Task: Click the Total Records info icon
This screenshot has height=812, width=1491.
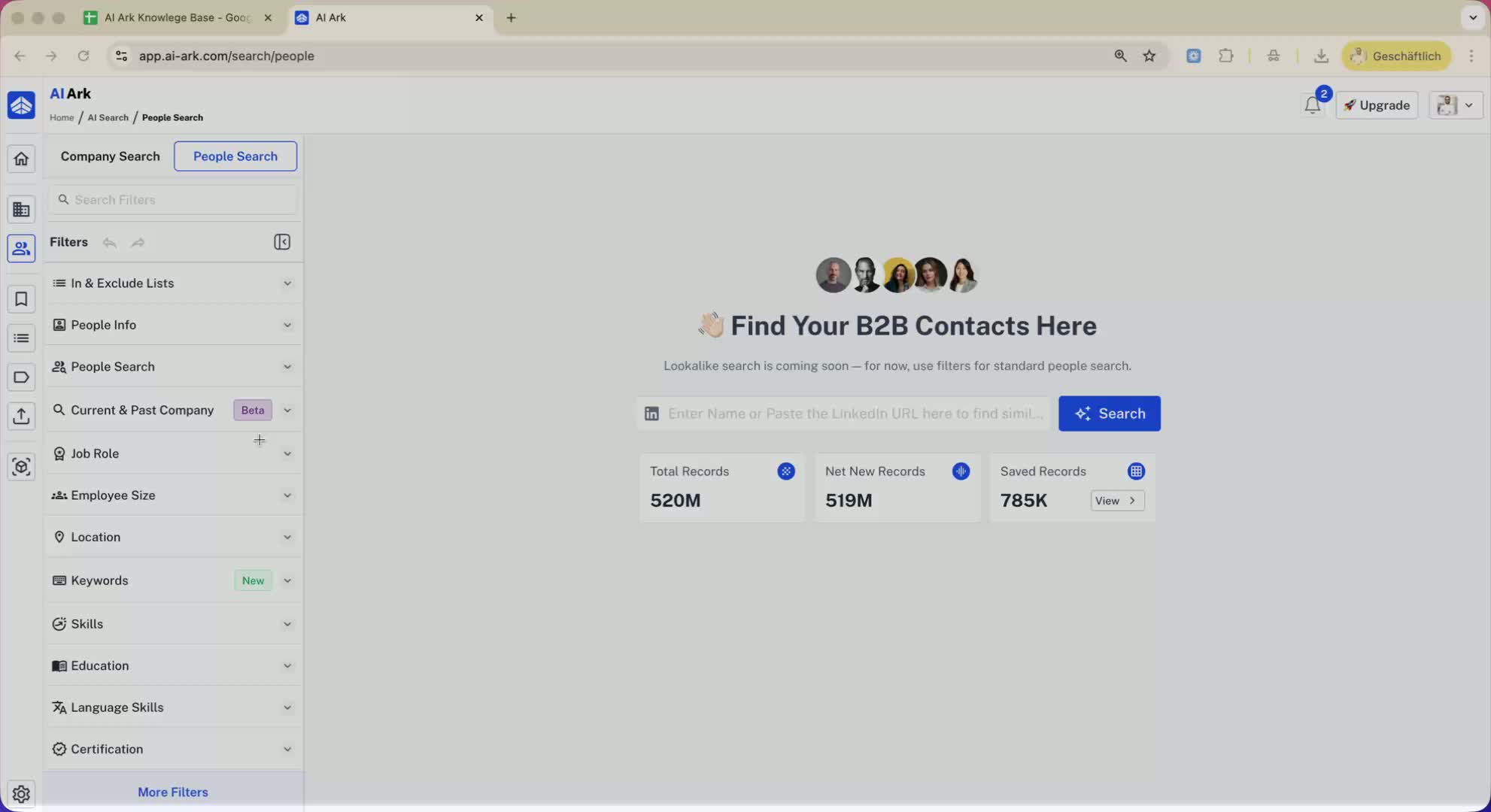Action: coord(785,471)
